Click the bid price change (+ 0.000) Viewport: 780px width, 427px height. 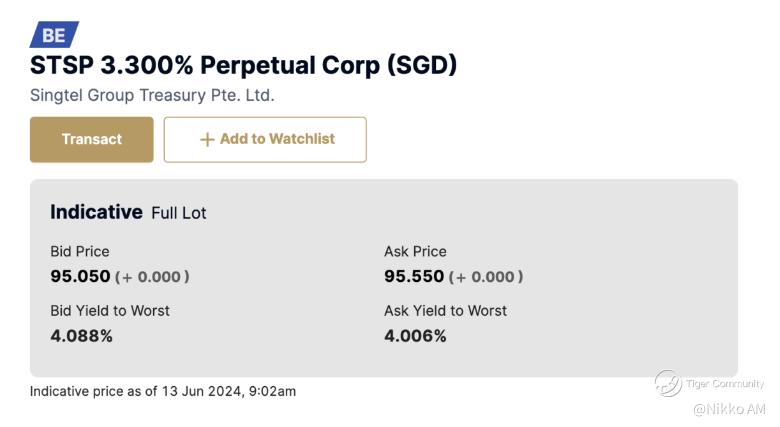pos(152,277)
